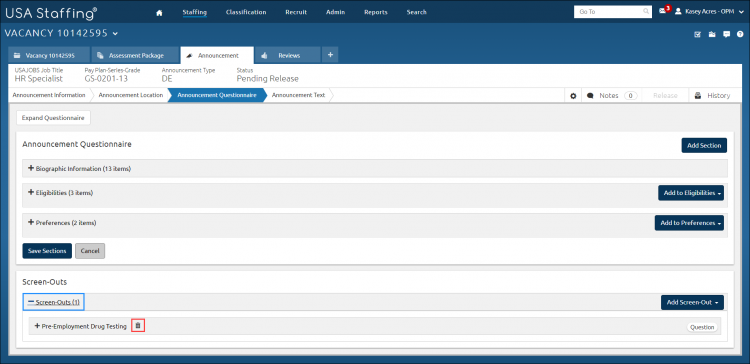
Task: Click the user profile icon for Kasey Acres
Action: [x=678, y=11]
